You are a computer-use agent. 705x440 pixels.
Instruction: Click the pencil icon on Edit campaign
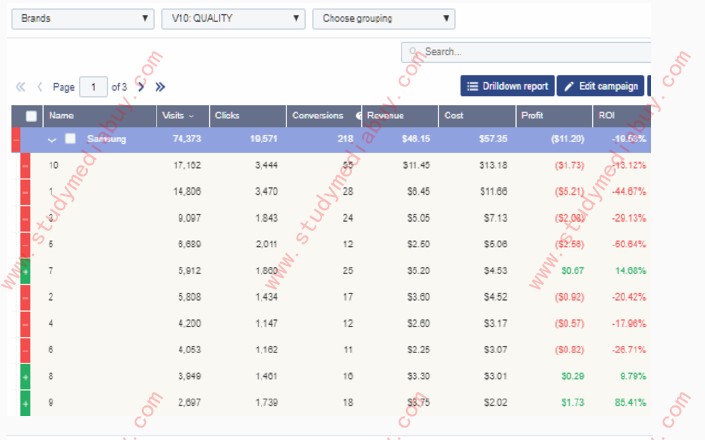569,86
